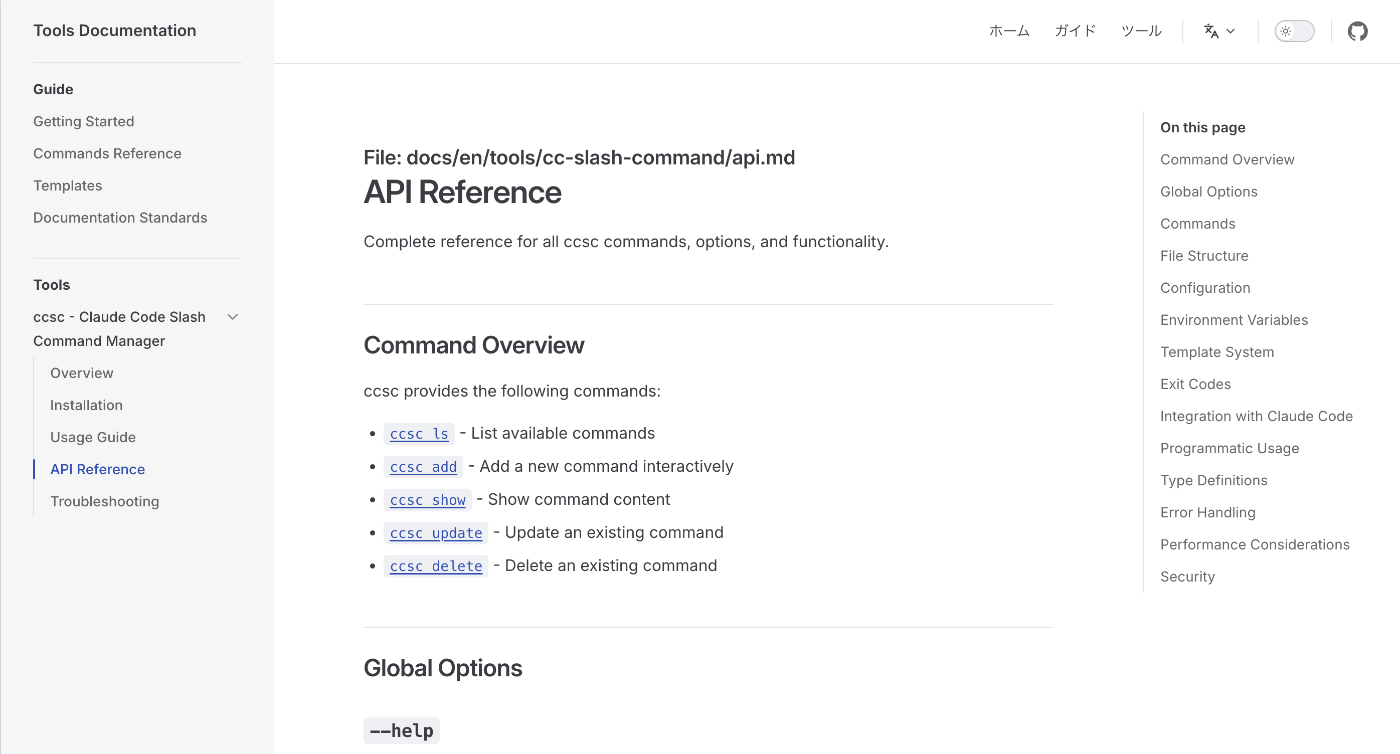The image size is (1400, 754).
Task: Open Getting Started in the Guide section
Action: [84, 121]
